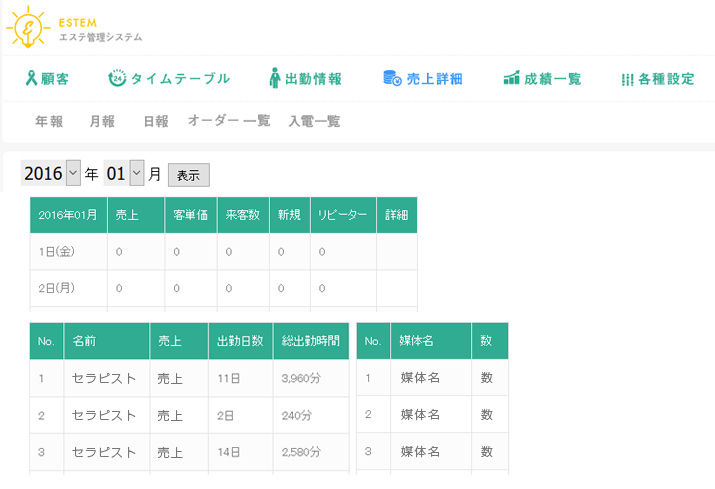Screen dimensions: 715x489
Task: Click the person icon beside 出勤情報
Action: point(275,79)
